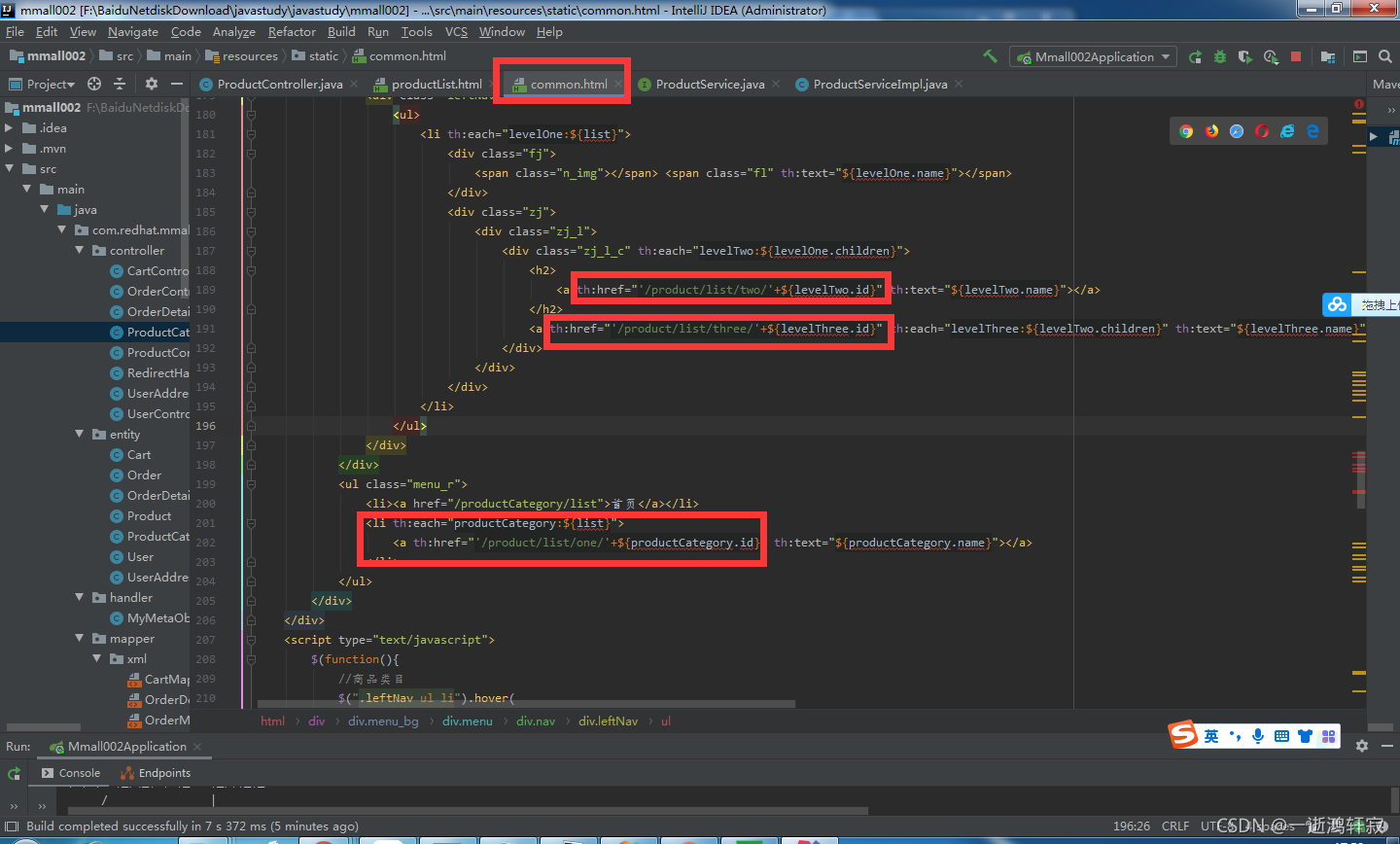Viewport: 1400px width, 844px height.
Task: Switch Sogou input language 英 toggle
Action: point(1211,736)
